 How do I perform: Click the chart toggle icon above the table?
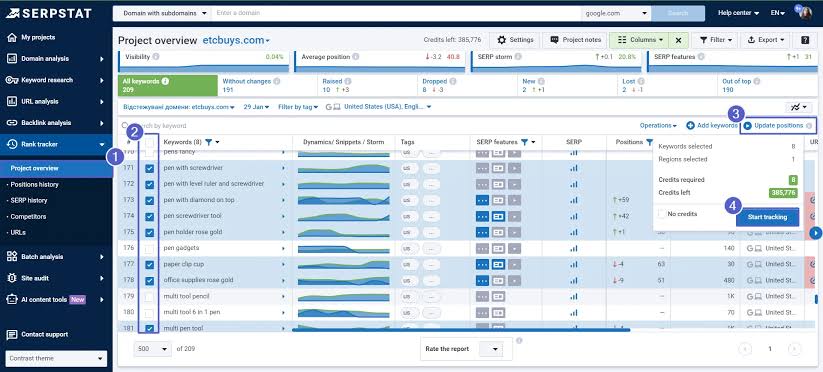click(798, 107)
